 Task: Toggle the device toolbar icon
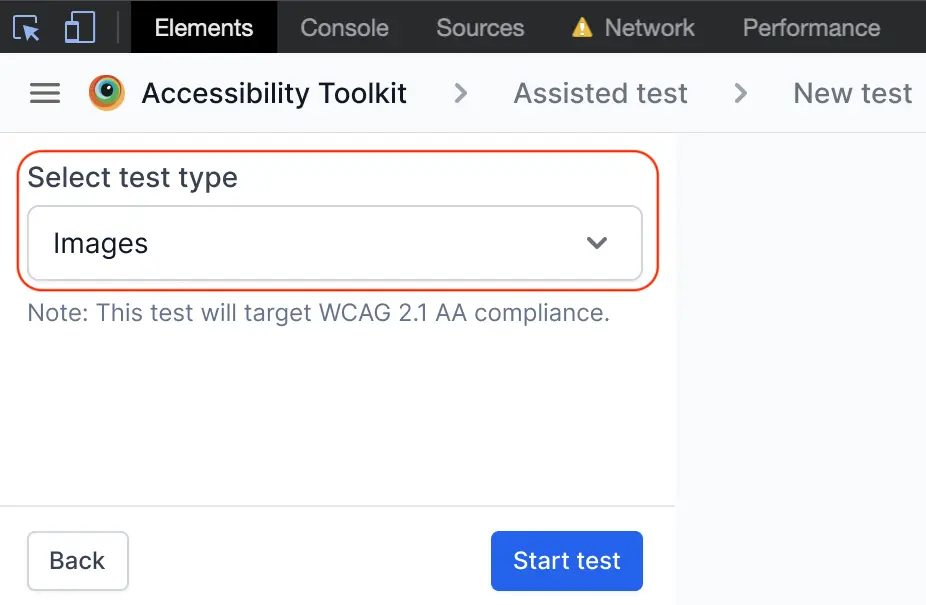(x=79, y=27)
